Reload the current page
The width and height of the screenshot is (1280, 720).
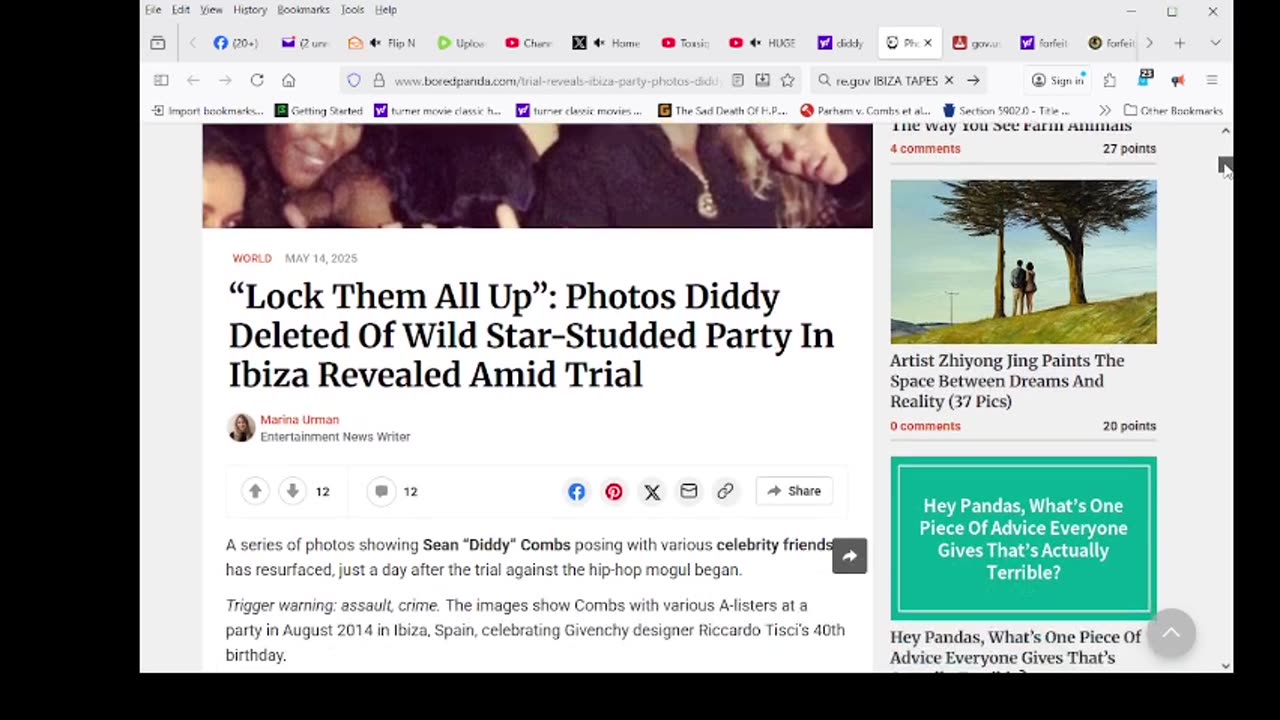tap(257, 80)
